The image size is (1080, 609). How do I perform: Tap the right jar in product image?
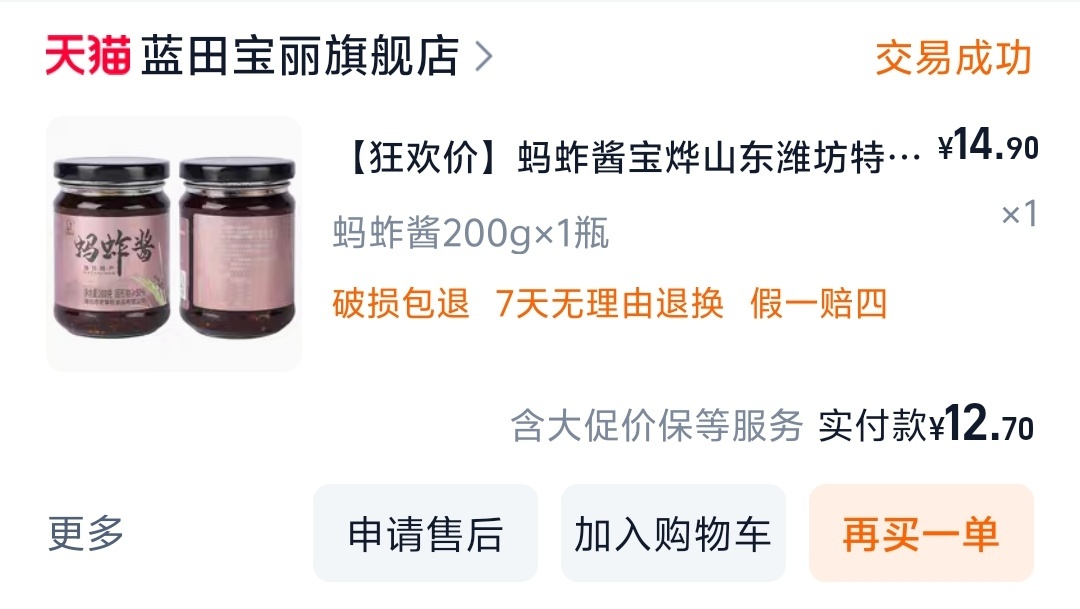238,248
